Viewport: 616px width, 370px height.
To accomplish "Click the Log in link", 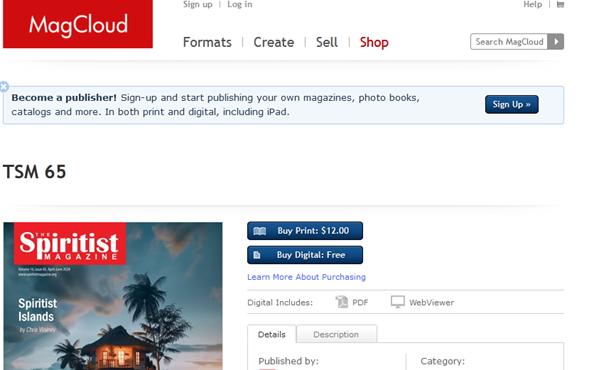I will (x=240, y=4).
